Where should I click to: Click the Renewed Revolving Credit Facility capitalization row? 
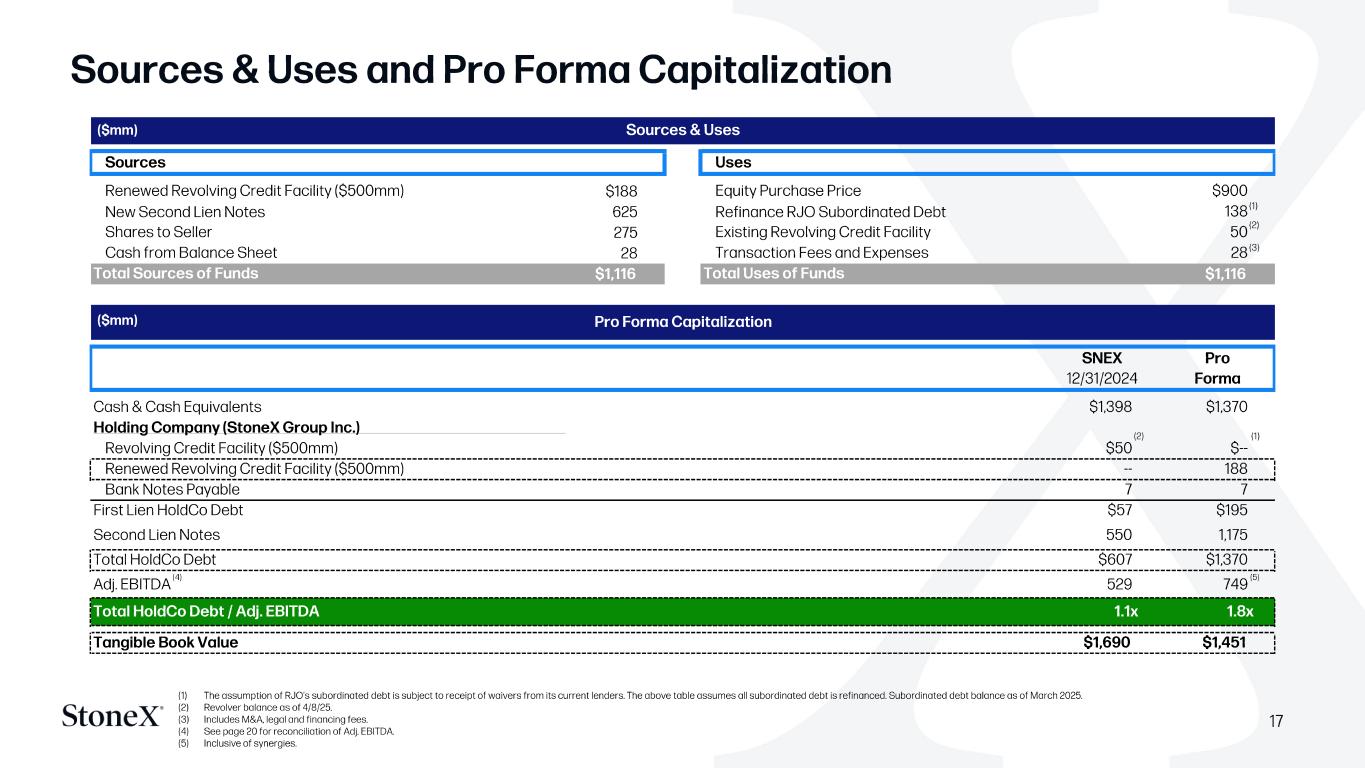pos(682,469)
